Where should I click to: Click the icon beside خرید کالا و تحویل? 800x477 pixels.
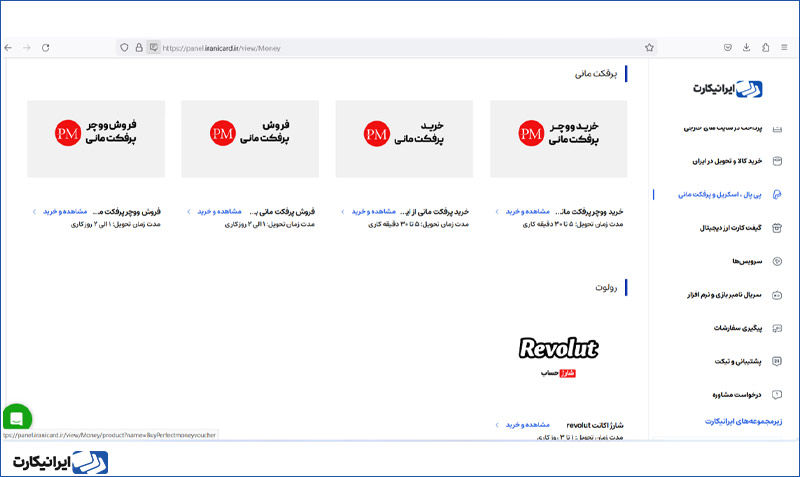pos(777,161)
